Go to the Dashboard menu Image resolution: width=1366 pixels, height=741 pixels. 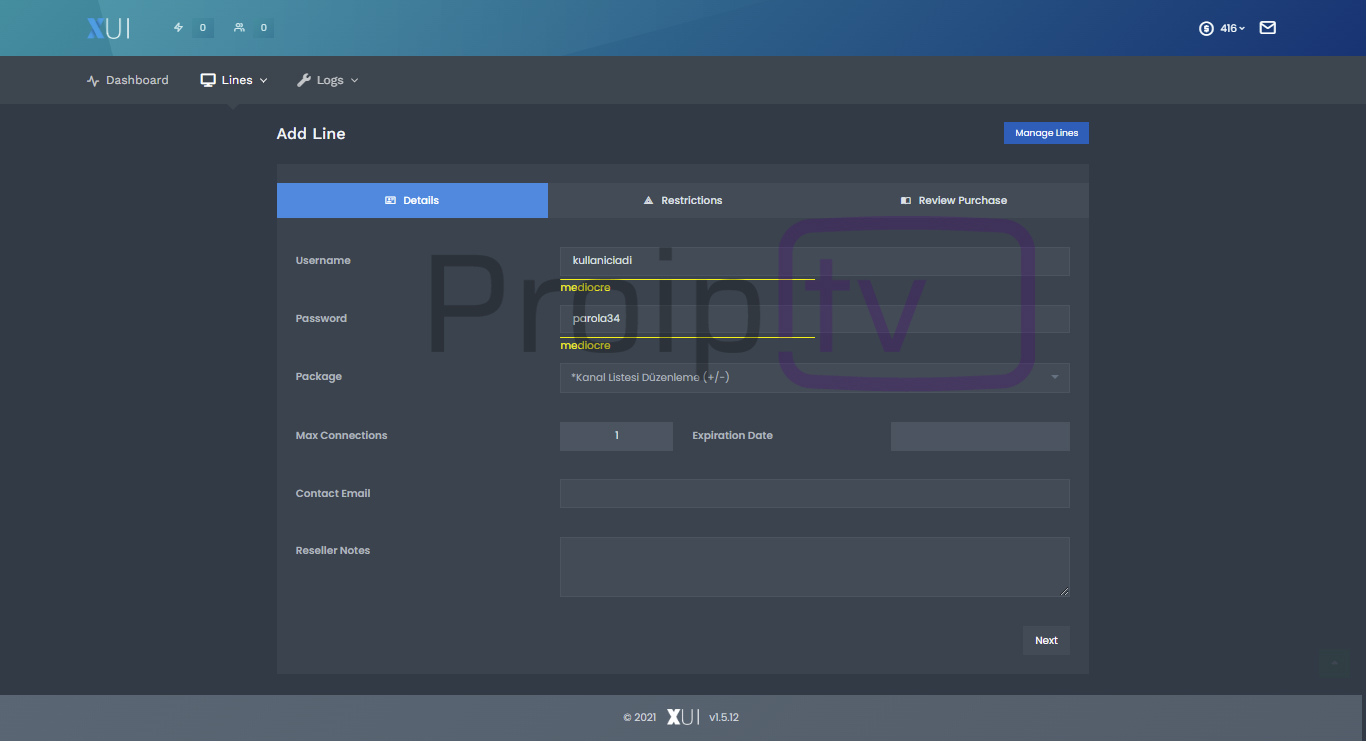[127, 80]
